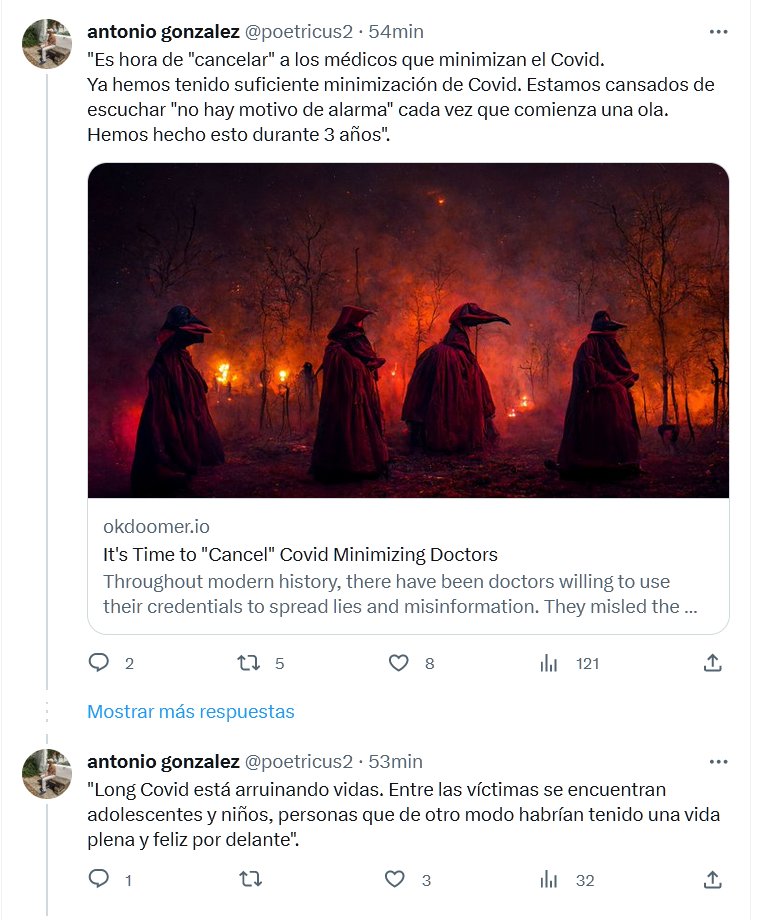758x920 pixels.
Task: Reply to the first tweet about Covid doctors
Action: point(99,662)
